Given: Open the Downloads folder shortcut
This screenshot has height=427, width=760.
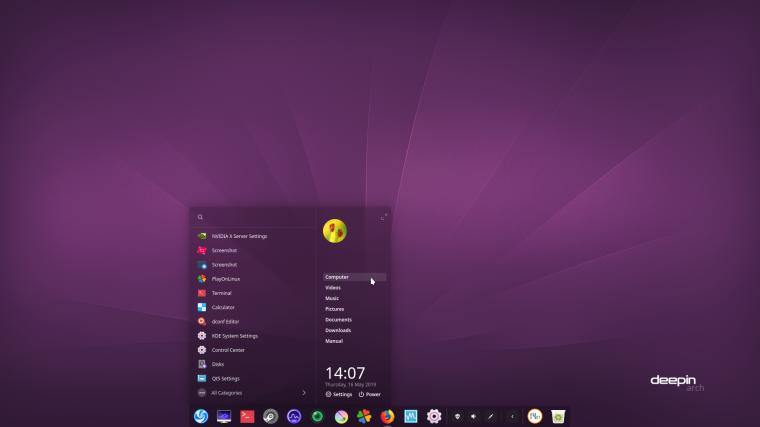Looking at the screenshot, I should (338, 330).
